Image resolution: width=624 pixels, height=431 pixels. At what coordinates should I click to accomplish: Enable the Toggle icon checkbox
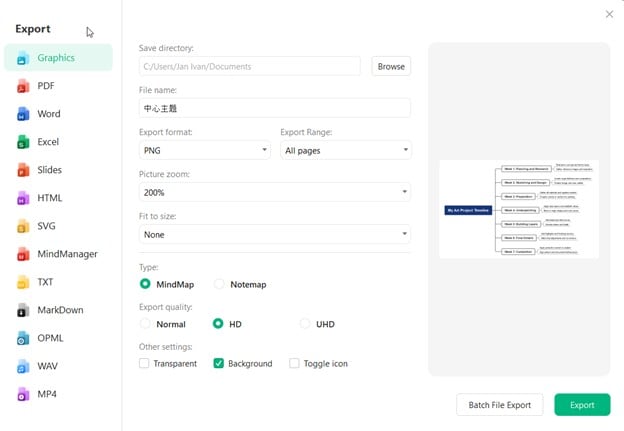[x=294, y=363]
